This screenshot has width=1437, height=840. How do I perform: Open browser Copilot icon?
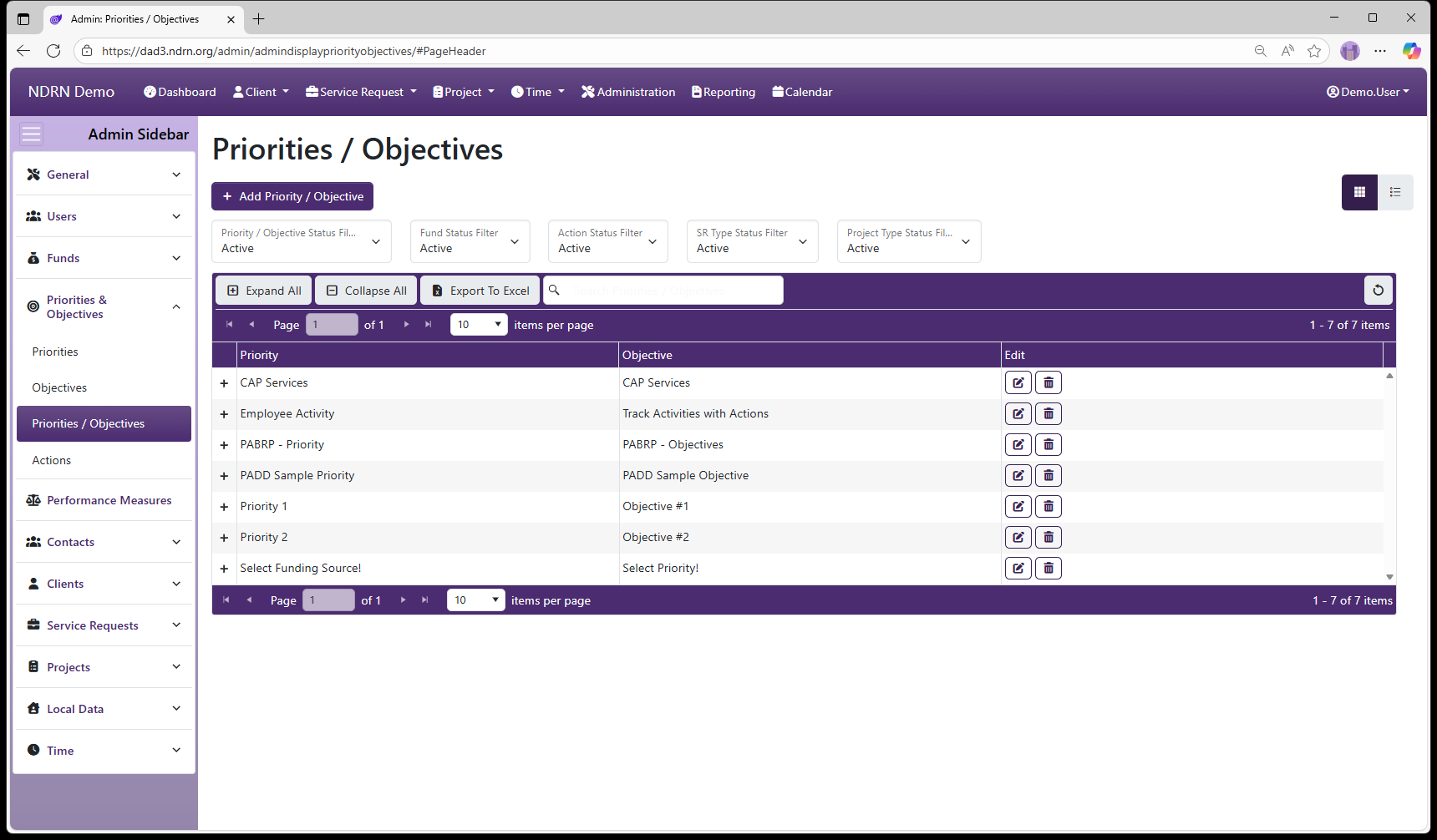[1411, 51]
